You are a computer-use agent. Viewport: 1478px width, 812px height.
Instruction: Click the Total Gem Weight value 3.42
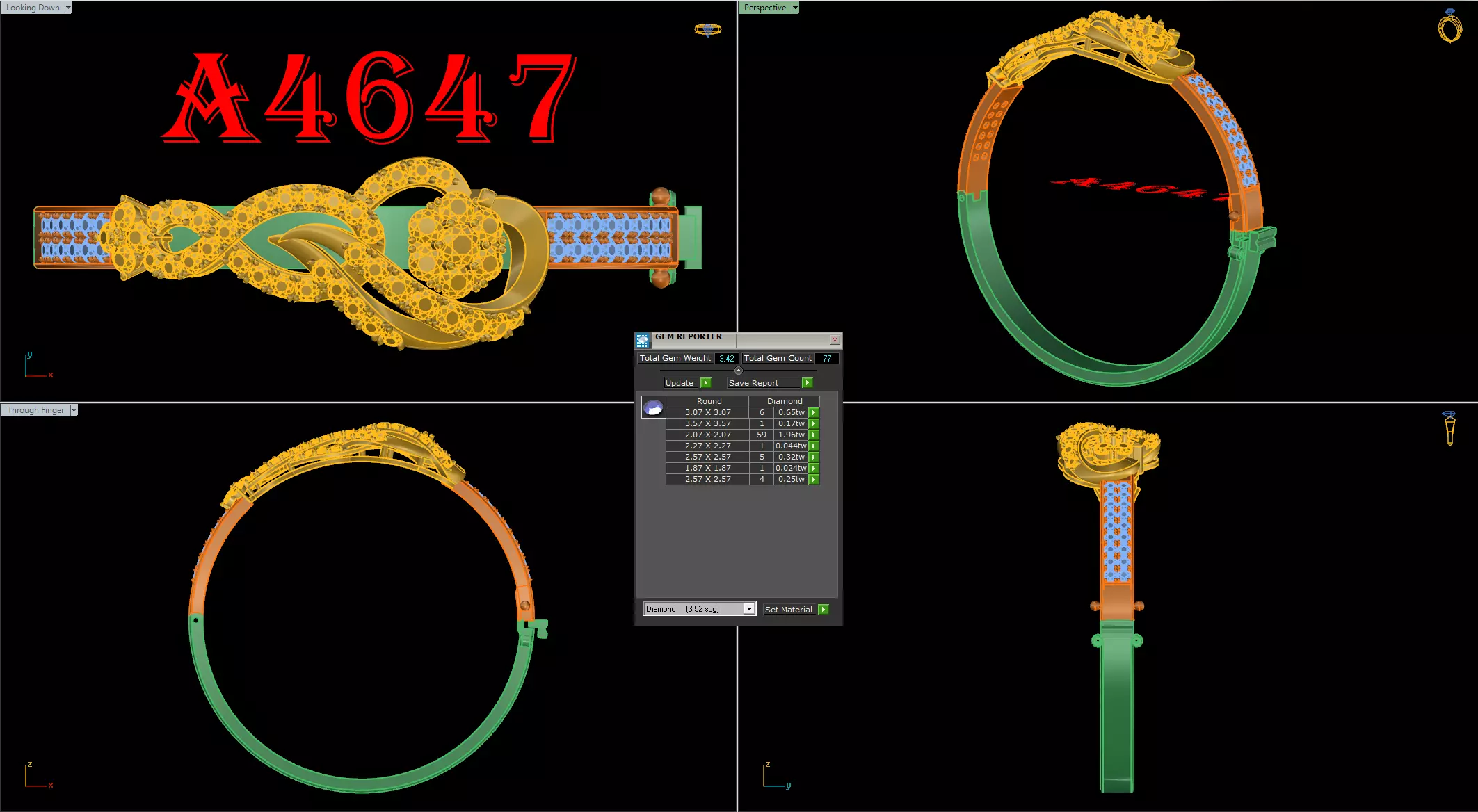coord(727,358)
